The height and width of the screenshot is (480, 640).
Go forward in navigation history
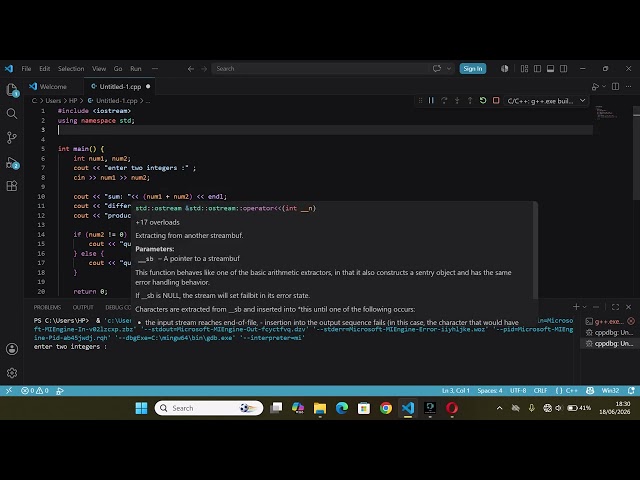pos(204,69)
